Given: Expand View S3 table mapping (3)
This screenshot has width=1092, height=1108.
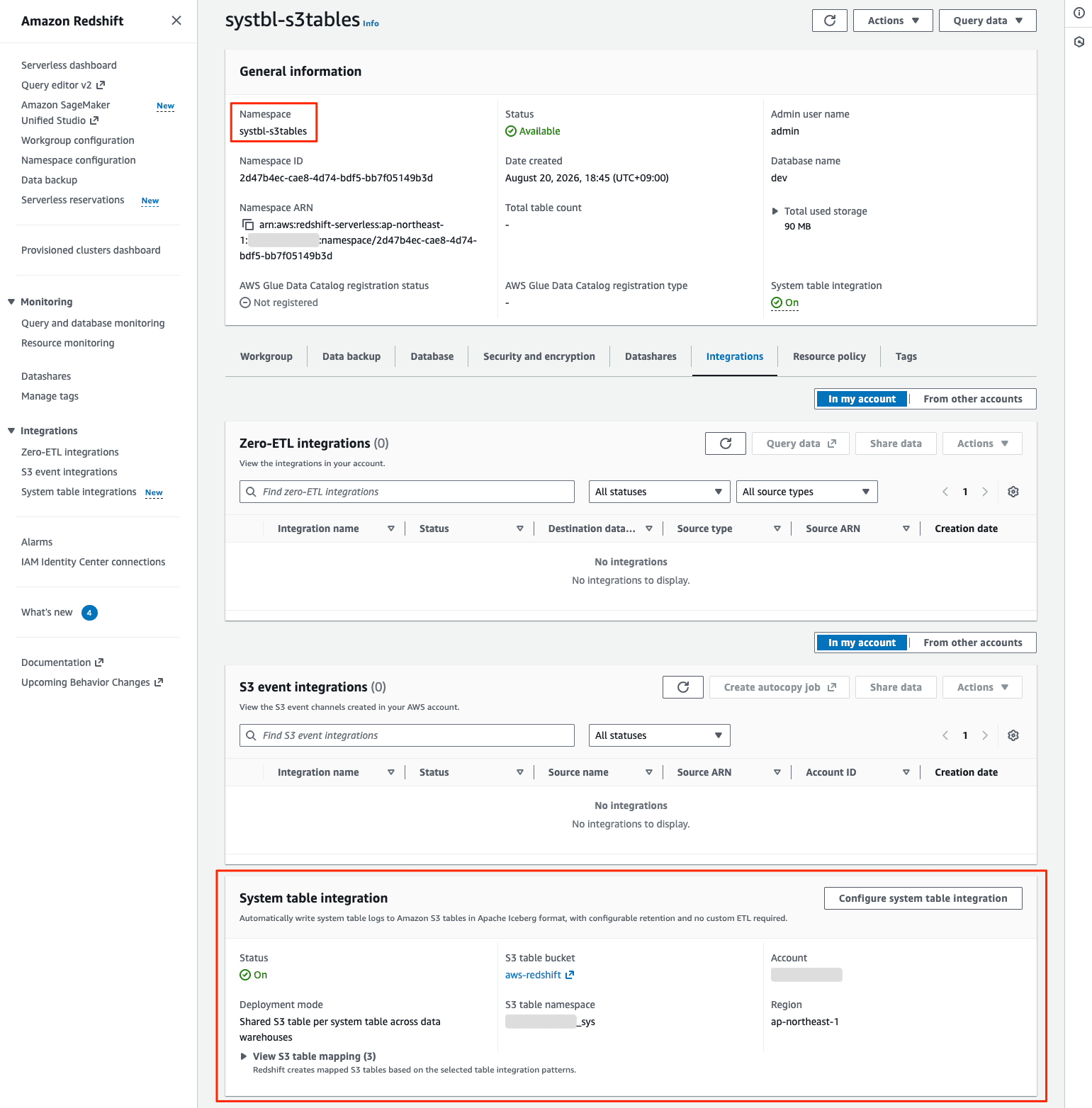Looking at the screenshot, I should point(308,1056).
